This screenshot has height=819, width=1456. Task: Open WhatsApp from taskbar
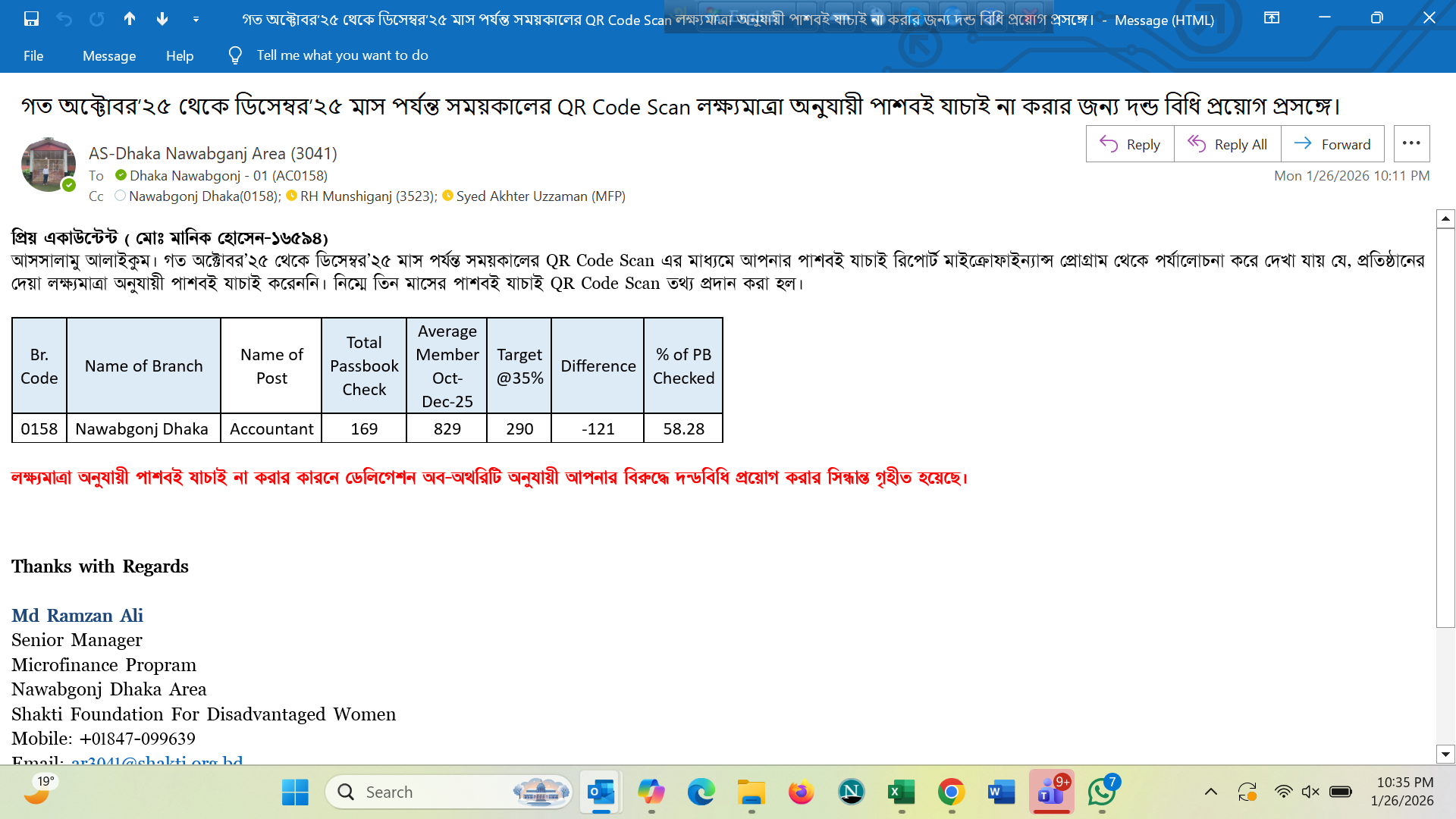1101,792
